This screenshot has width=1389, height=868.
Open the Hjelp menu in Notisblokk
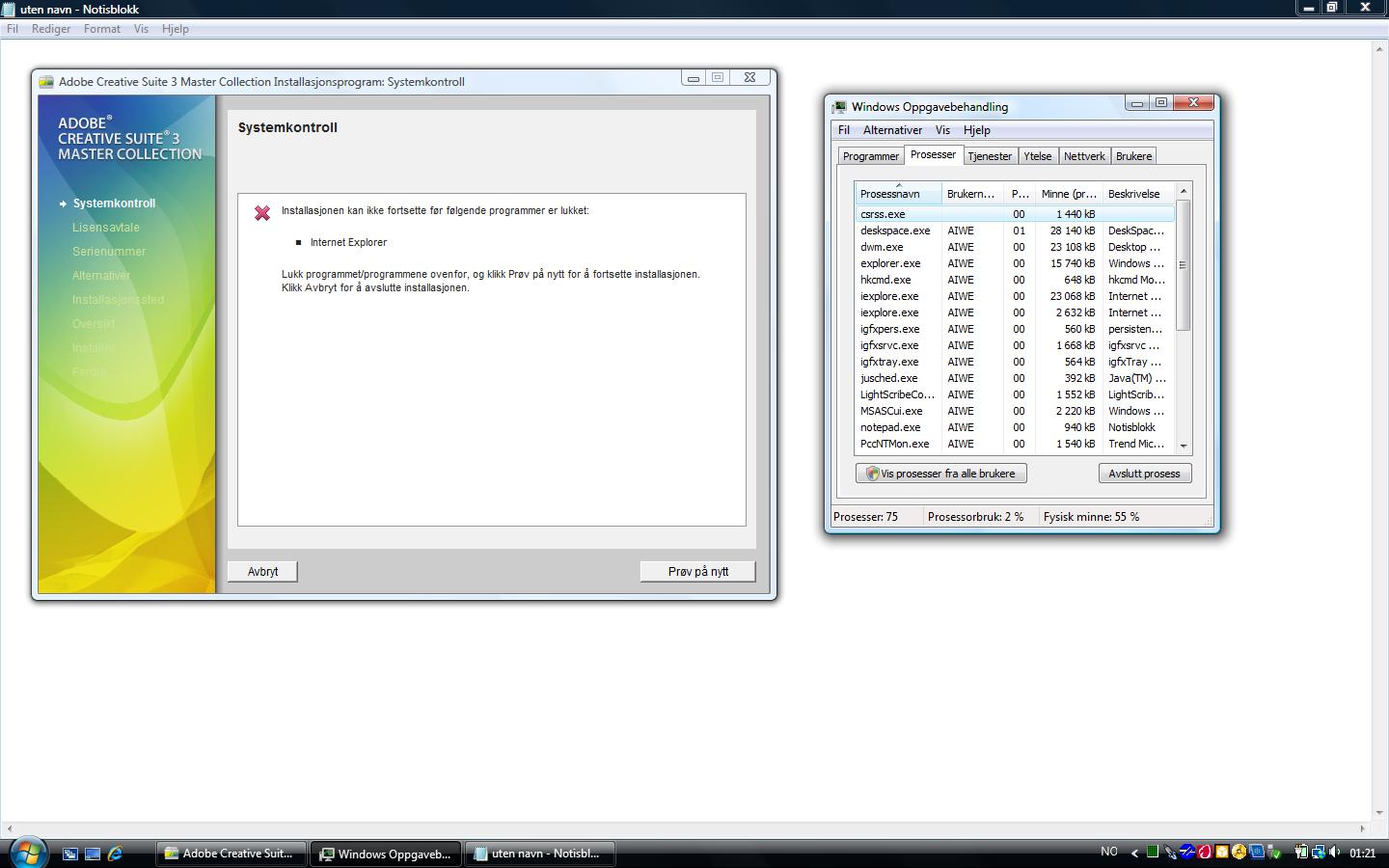point(176,29)
